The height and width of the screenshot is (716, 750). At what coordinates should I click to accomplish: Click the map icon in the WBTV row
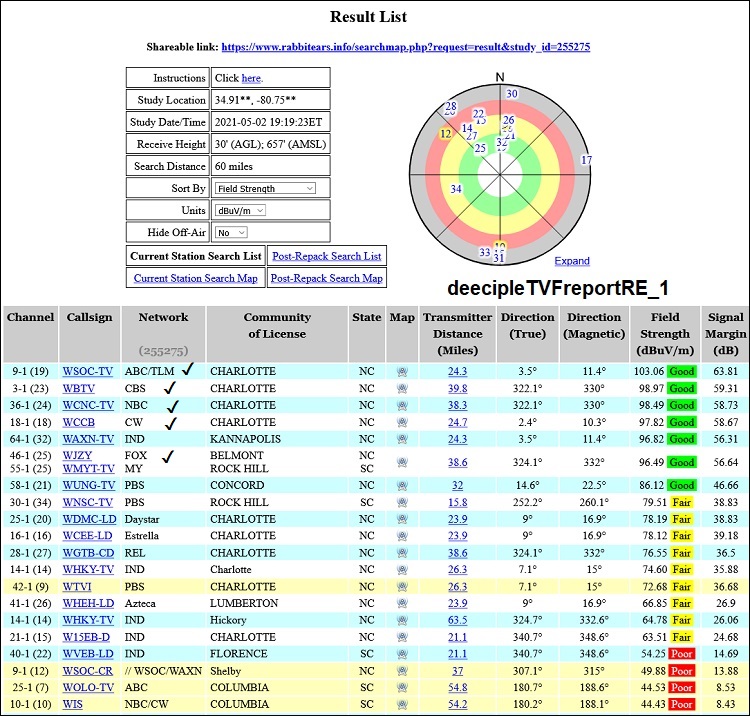[401, 388]
